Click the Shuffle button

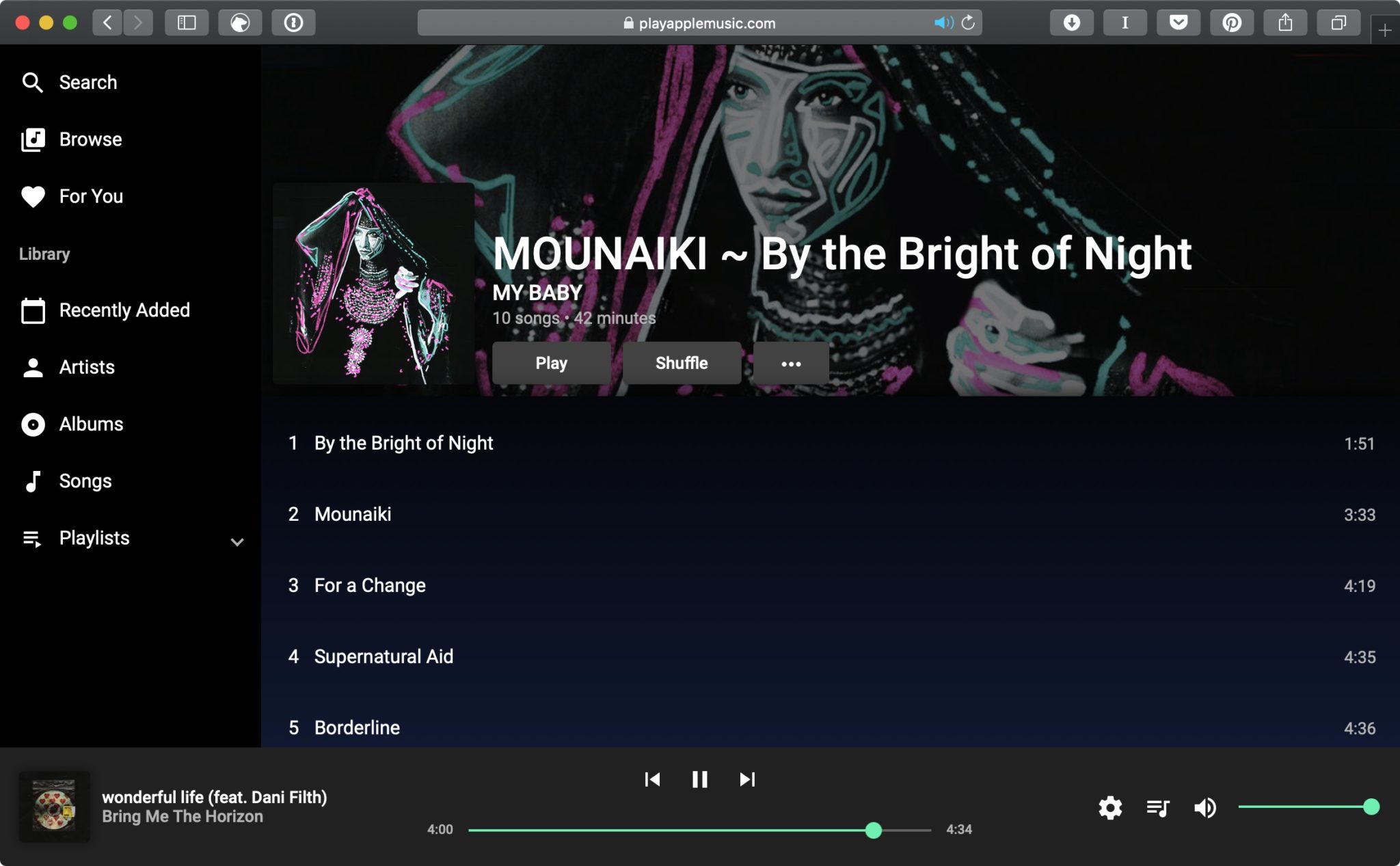pyautogui.click(x=682, y=364)
